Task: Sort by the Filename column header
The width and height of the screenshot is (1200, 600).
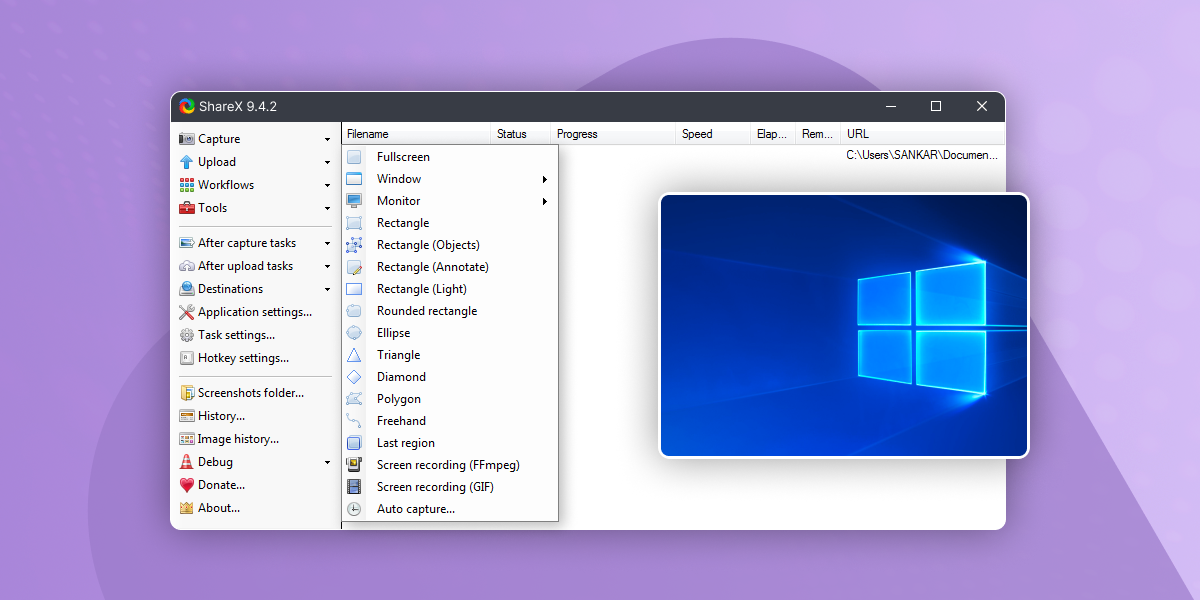Action: (416, 134)
